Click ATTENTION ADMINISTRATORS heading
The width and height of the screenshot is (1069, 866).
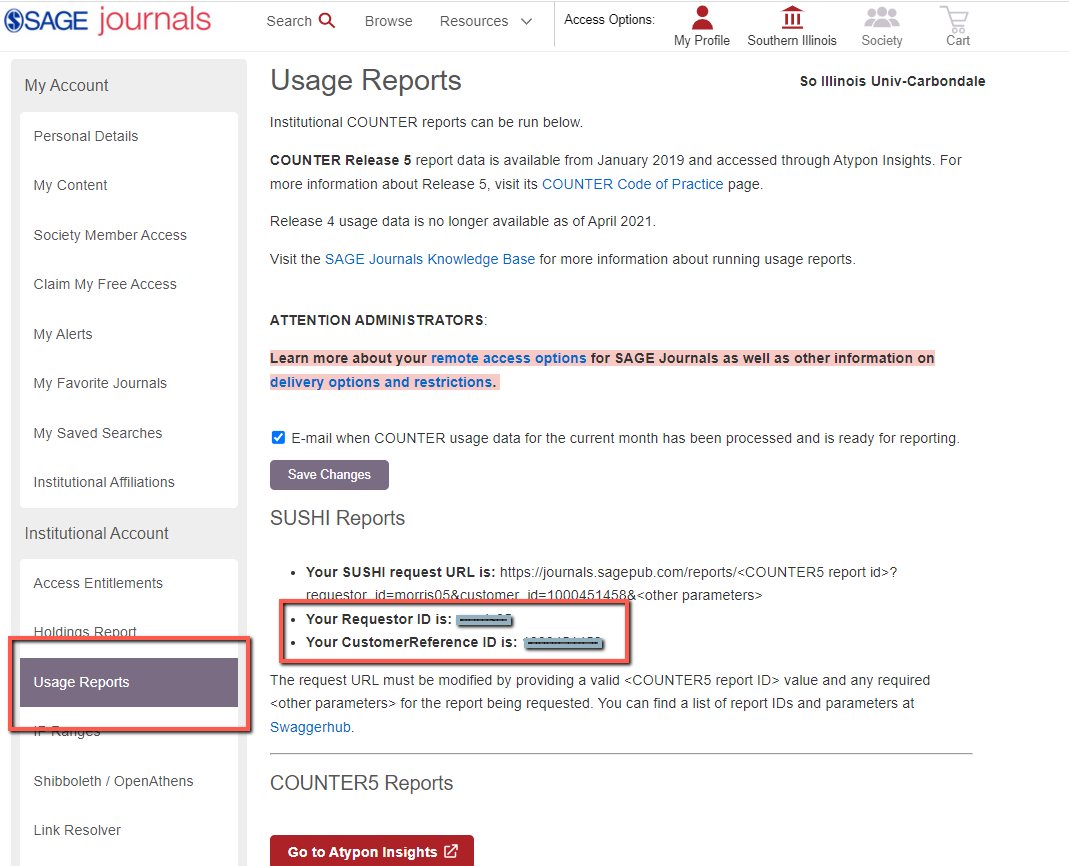[x=378, y=320]
